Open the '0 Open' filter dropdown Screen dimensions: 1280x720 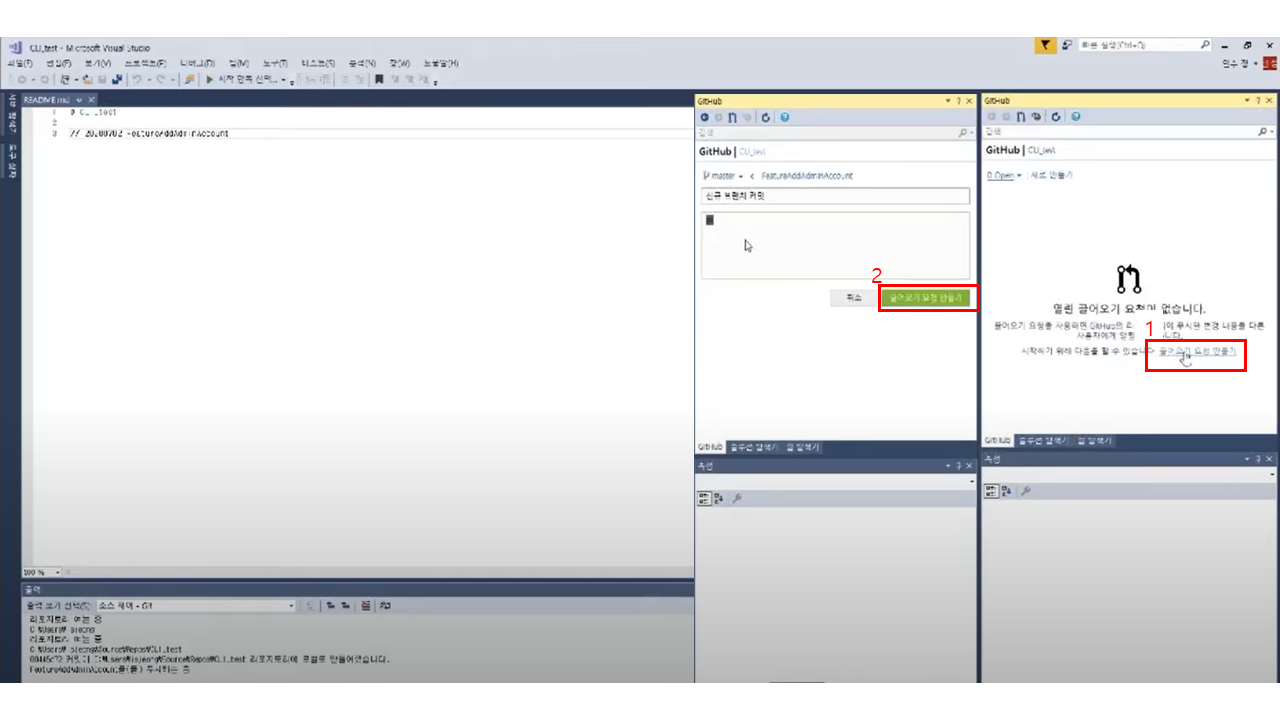point(1003,175)
